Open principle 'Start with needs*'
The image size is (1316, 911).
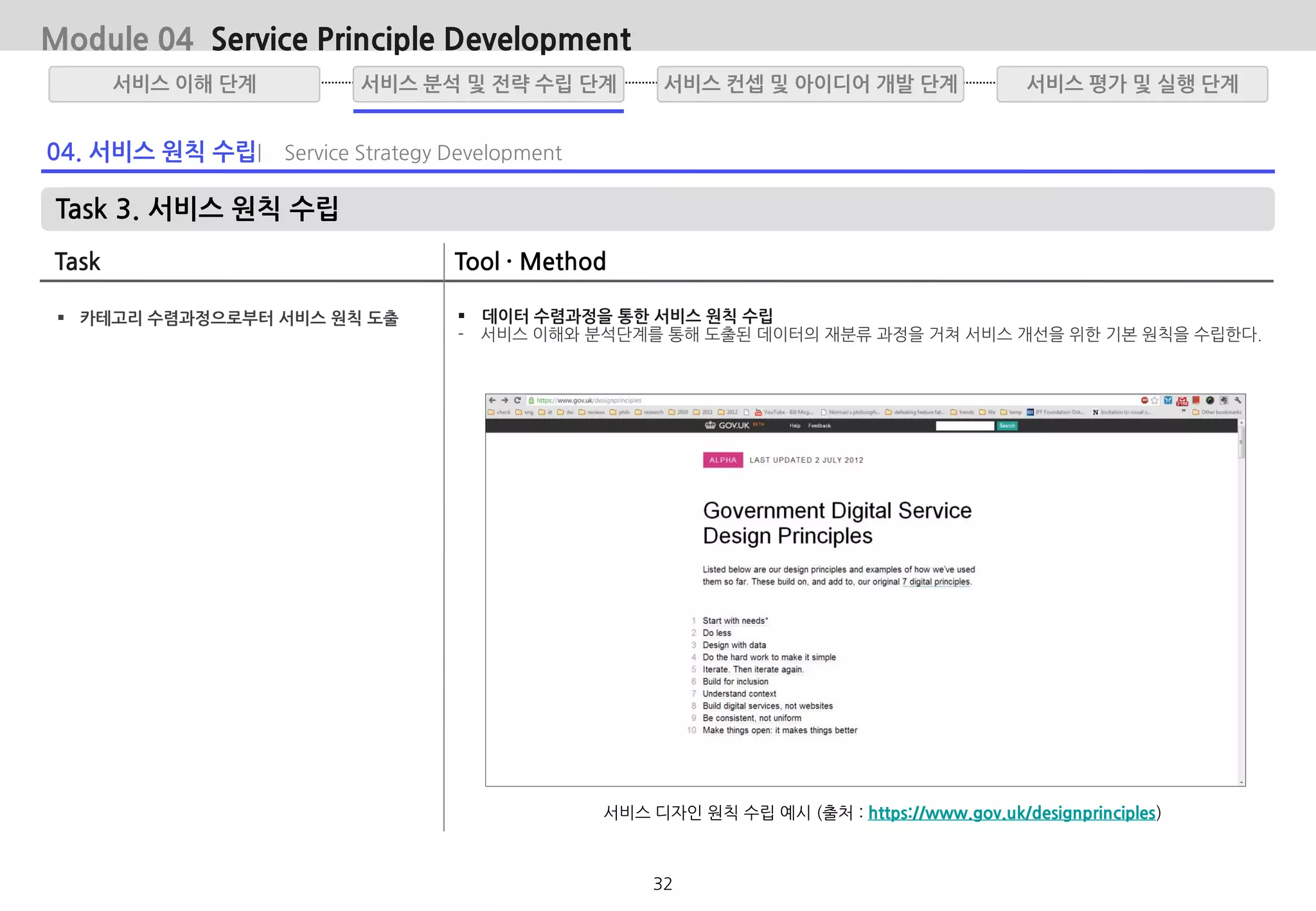(x=735, y=621)
